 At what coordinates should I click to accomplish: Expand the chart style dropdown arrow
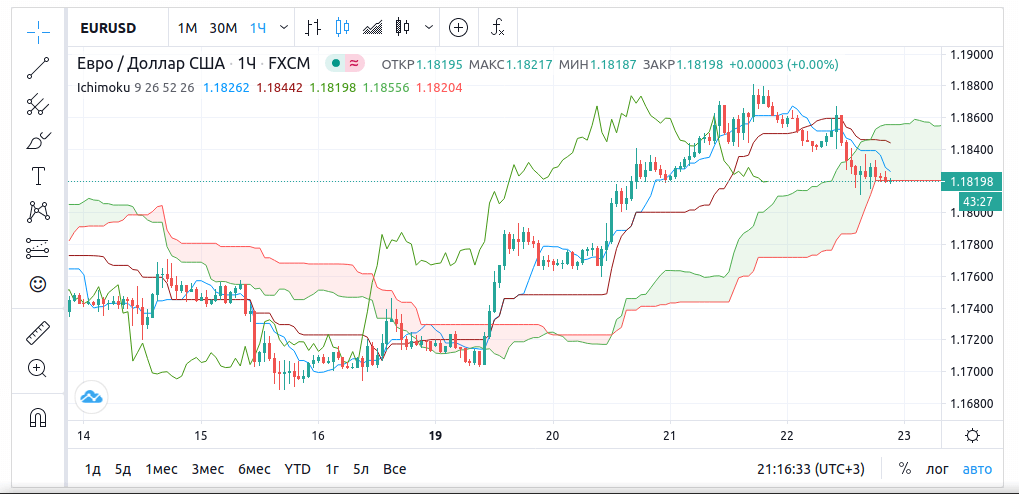[x=430, y=27]
